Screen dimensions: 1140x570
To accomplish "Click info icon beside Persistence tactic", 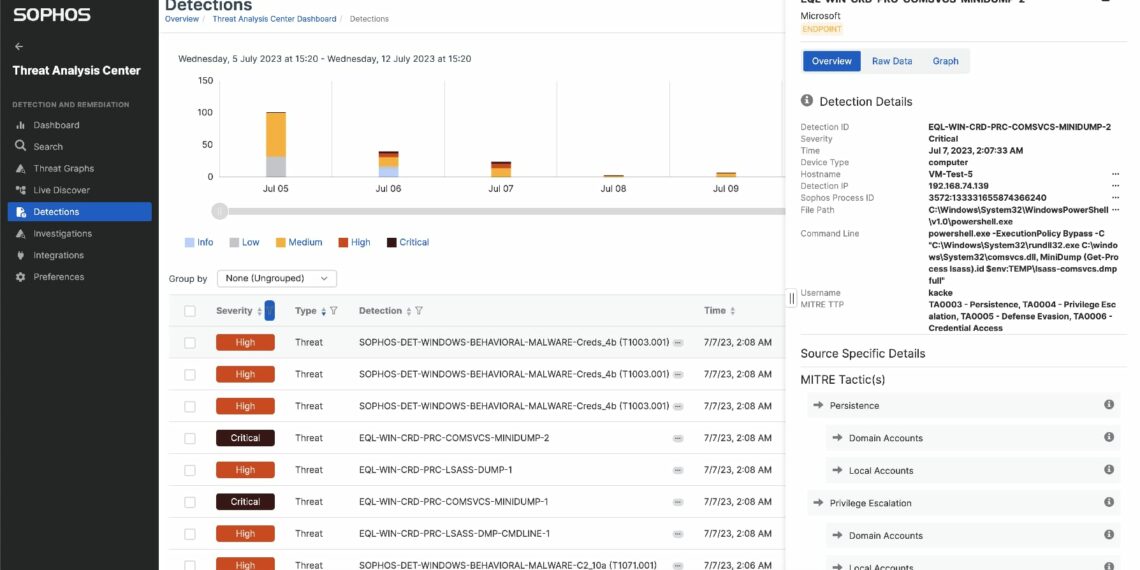I will pos(1108,405).
